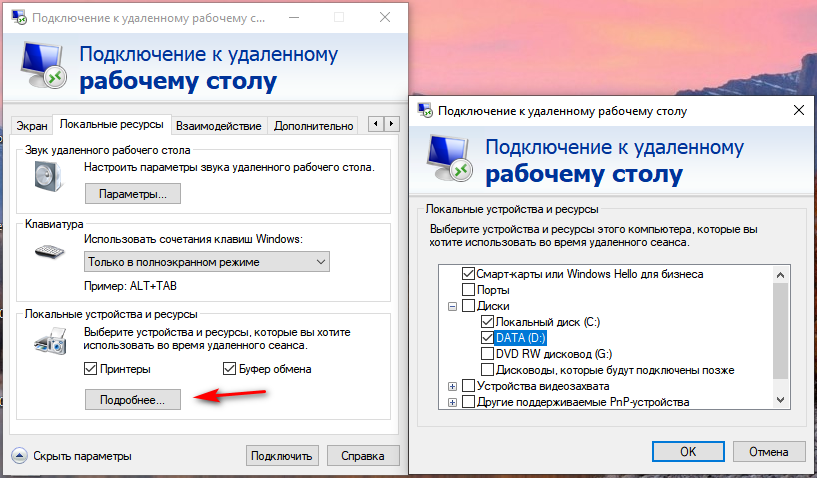This screenshot has height=478, width=817.
Task: Switch to the Экран tab
Action: pyautogui.click(x=30, y=126)
